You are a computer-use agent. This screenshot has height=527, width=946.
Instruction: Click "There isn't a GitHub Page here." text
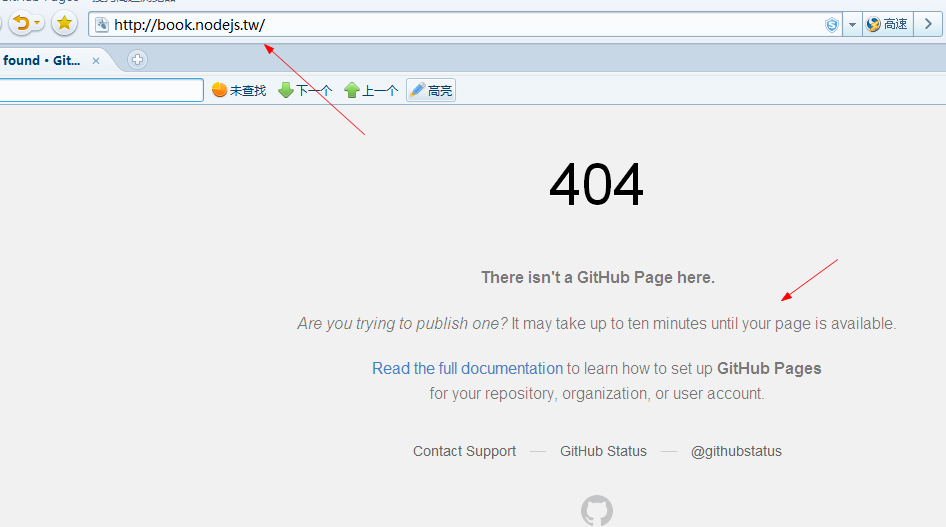598,277
